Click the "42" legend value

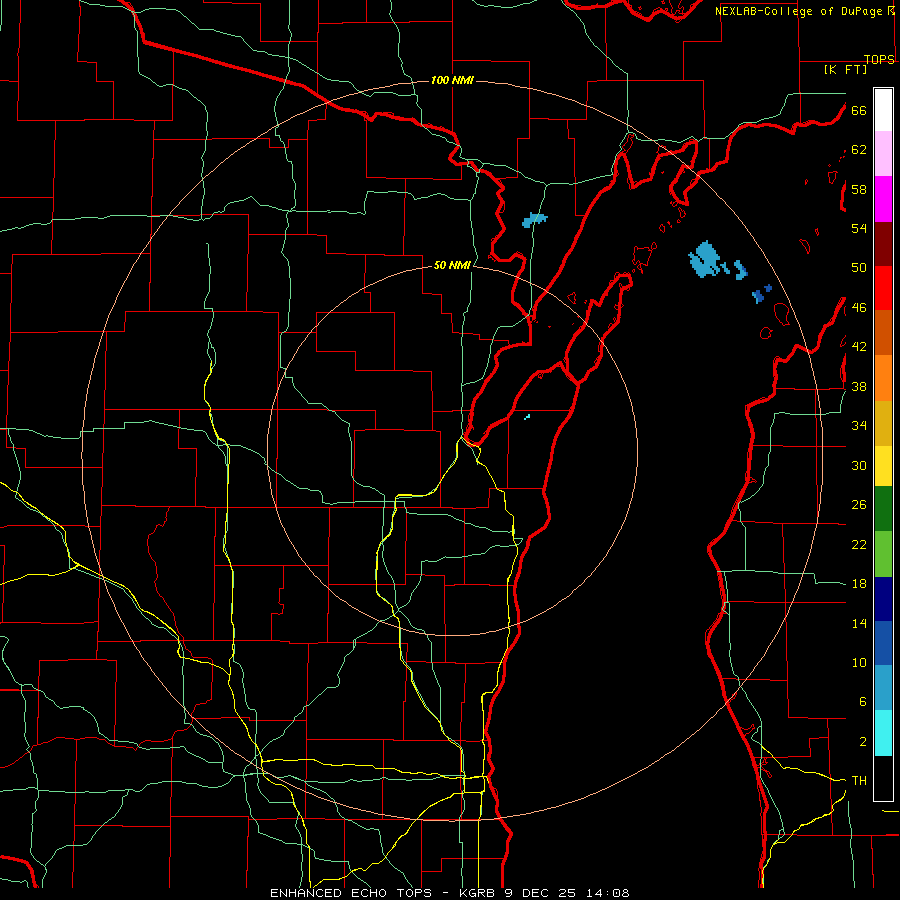859,347
